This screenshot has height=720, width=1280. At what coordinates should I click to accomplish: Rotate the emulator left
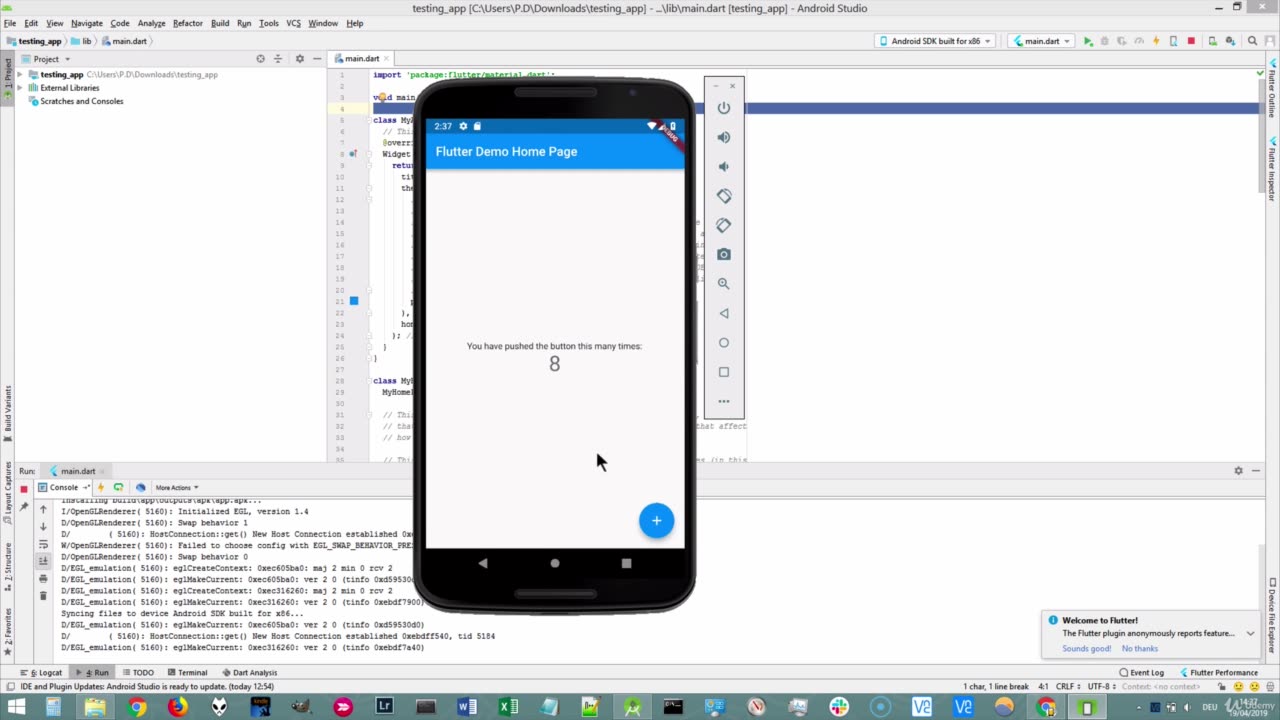(x=724, y=196)
